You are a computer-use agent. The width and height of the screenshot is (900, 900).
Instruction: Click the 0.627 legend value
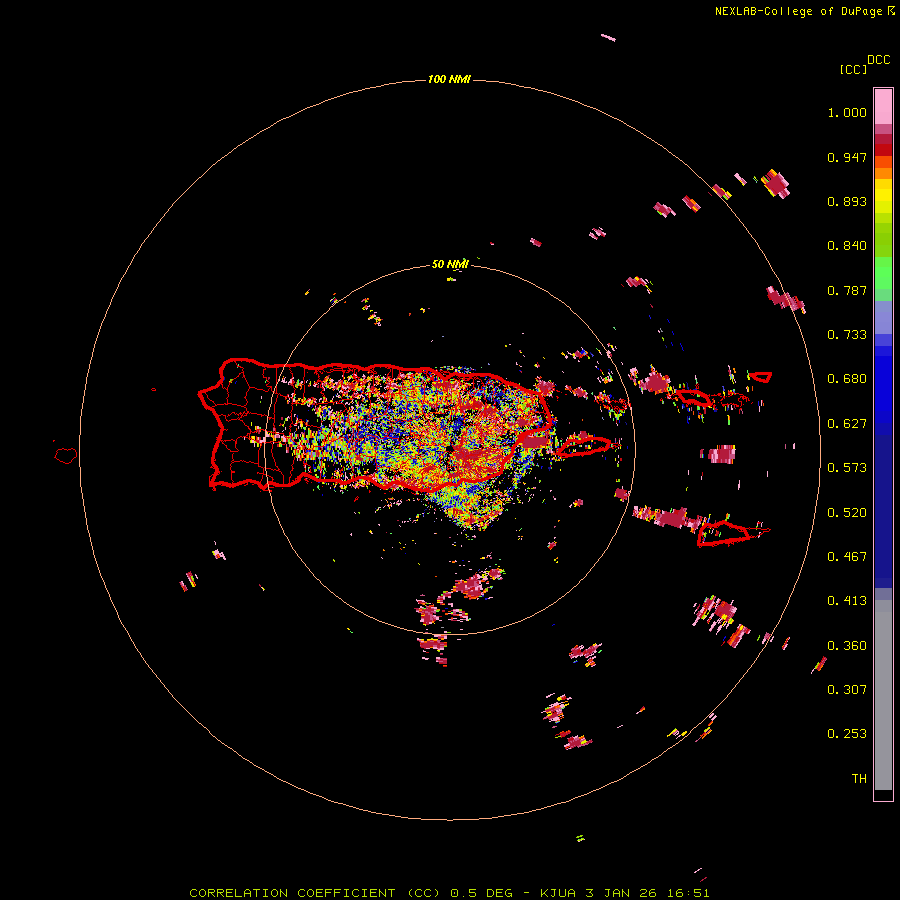pyautogui.click(x=847, y=424)
